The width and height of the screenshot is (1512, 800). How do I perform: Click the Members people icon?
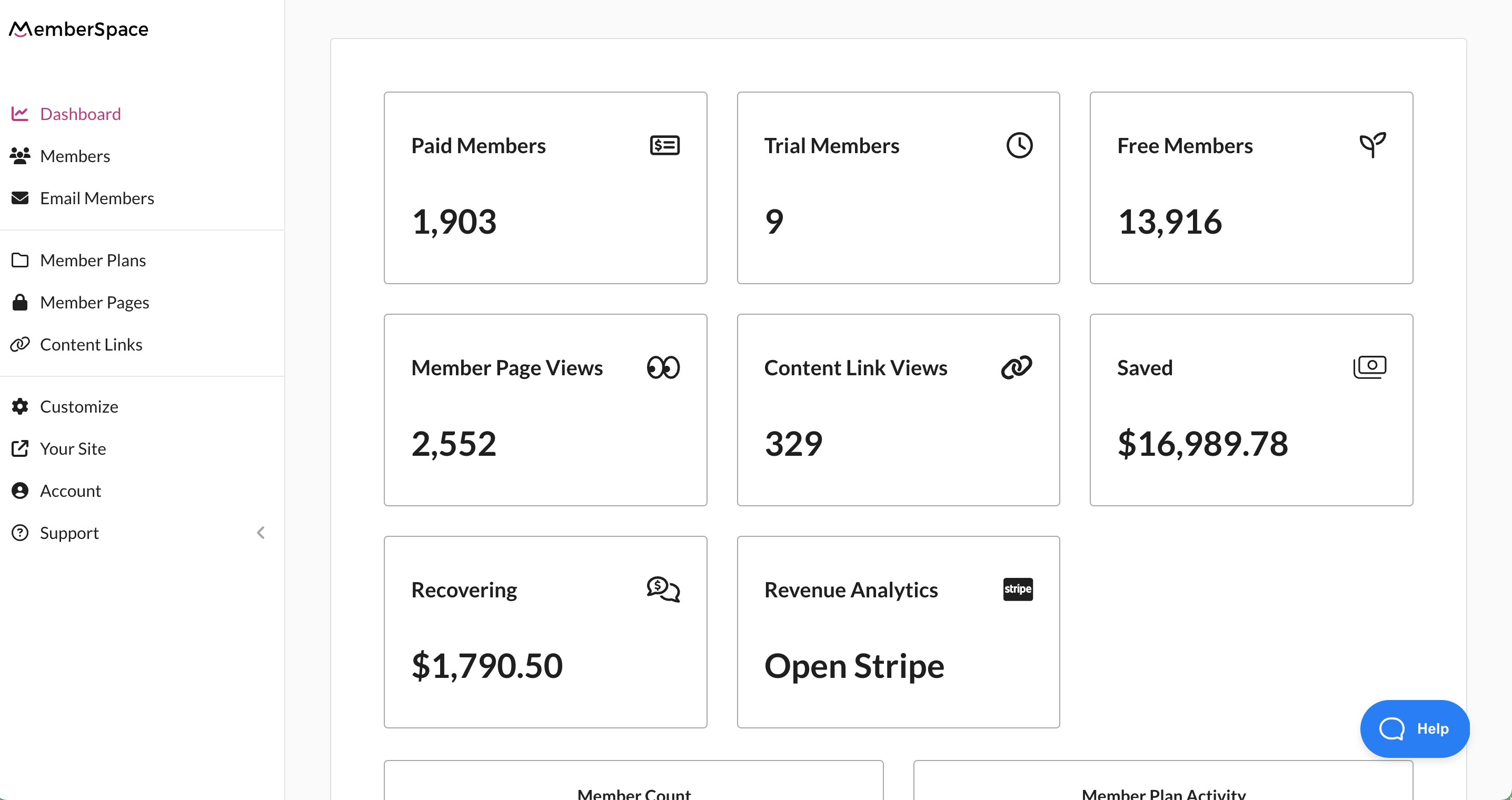click(20, 156)
